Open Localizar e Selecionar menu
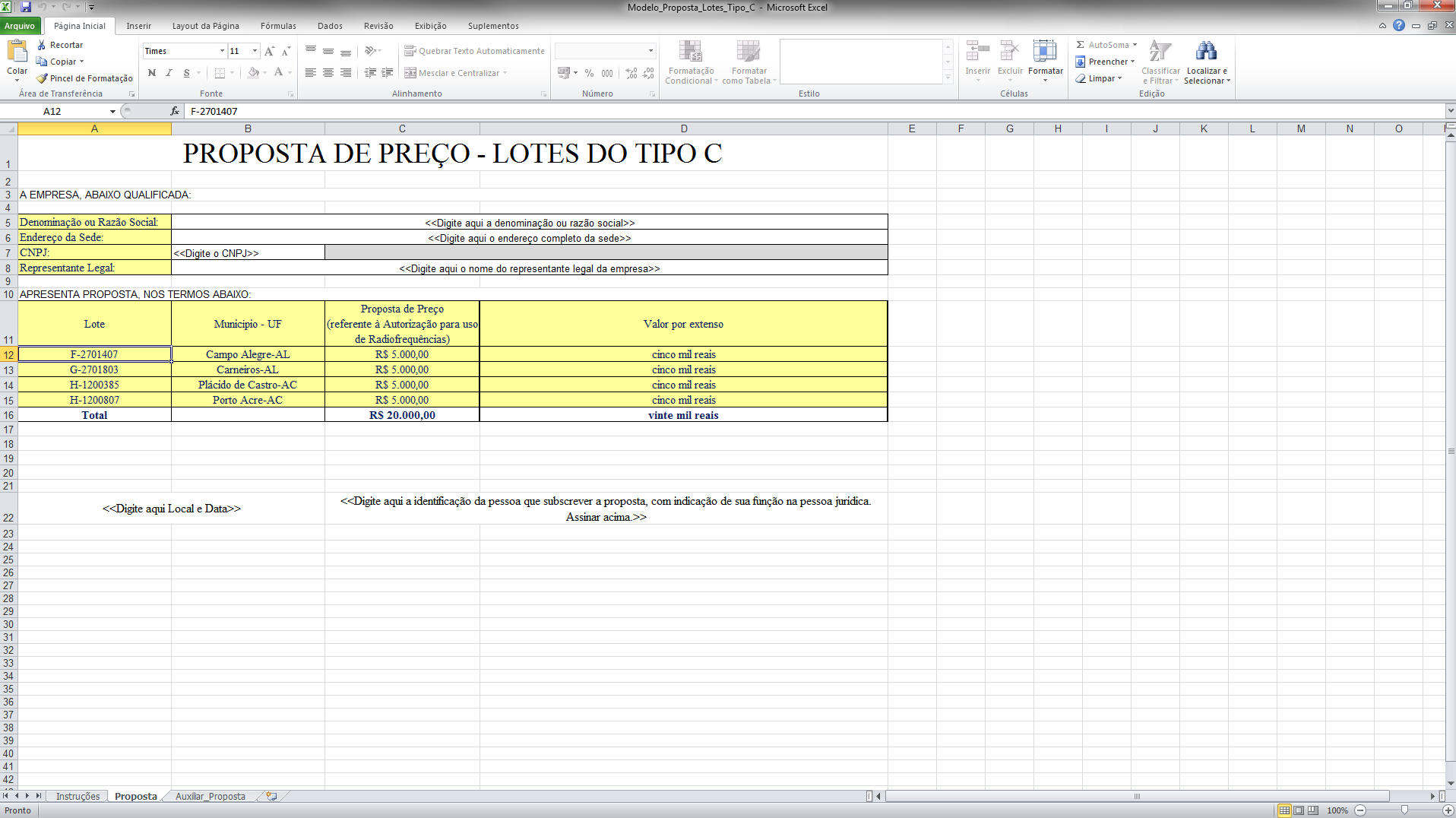The image size is (1456, 818). (1206, 62)
